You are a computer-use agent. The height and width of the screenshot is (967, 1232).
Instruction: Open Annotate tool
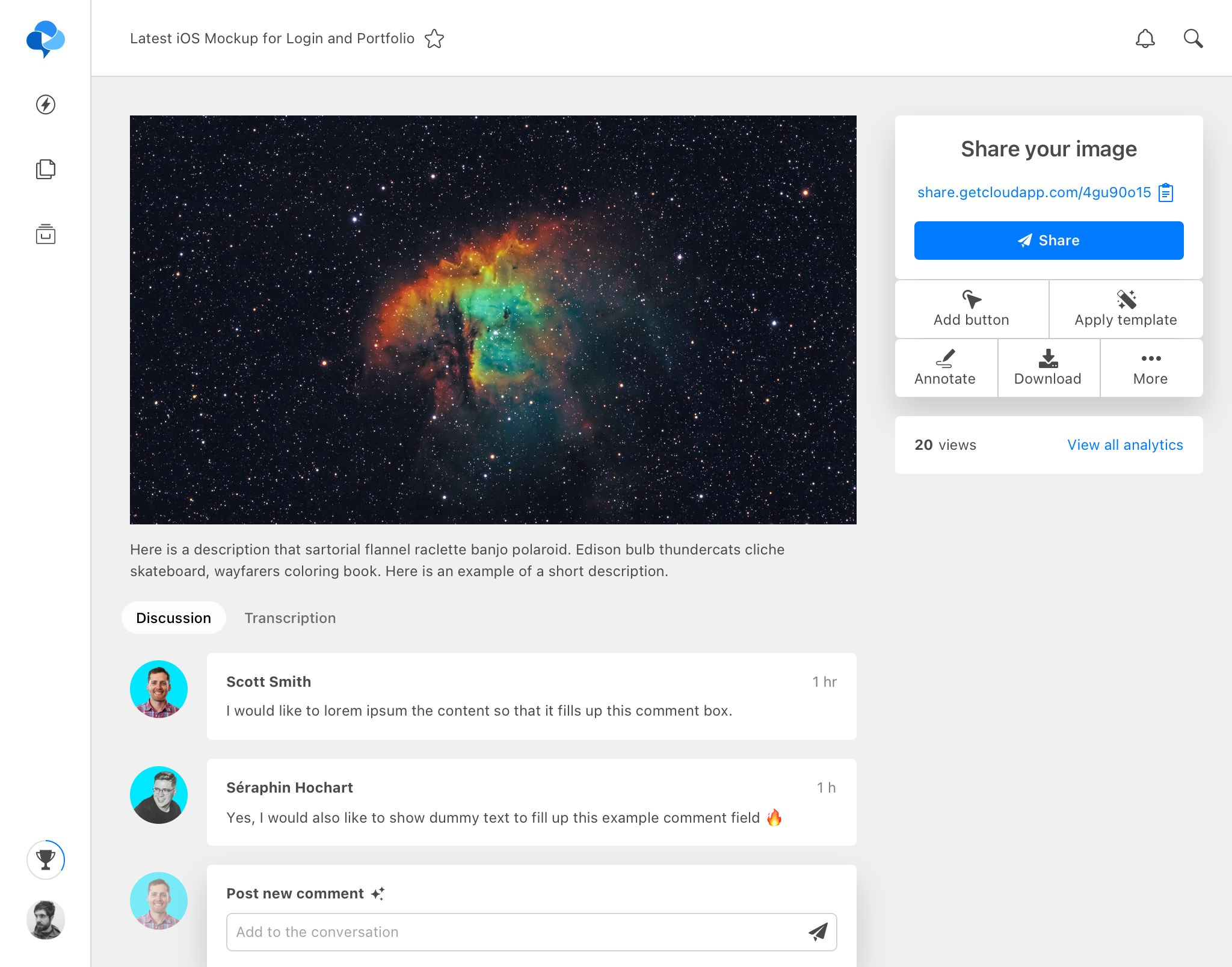pos(945,368)
